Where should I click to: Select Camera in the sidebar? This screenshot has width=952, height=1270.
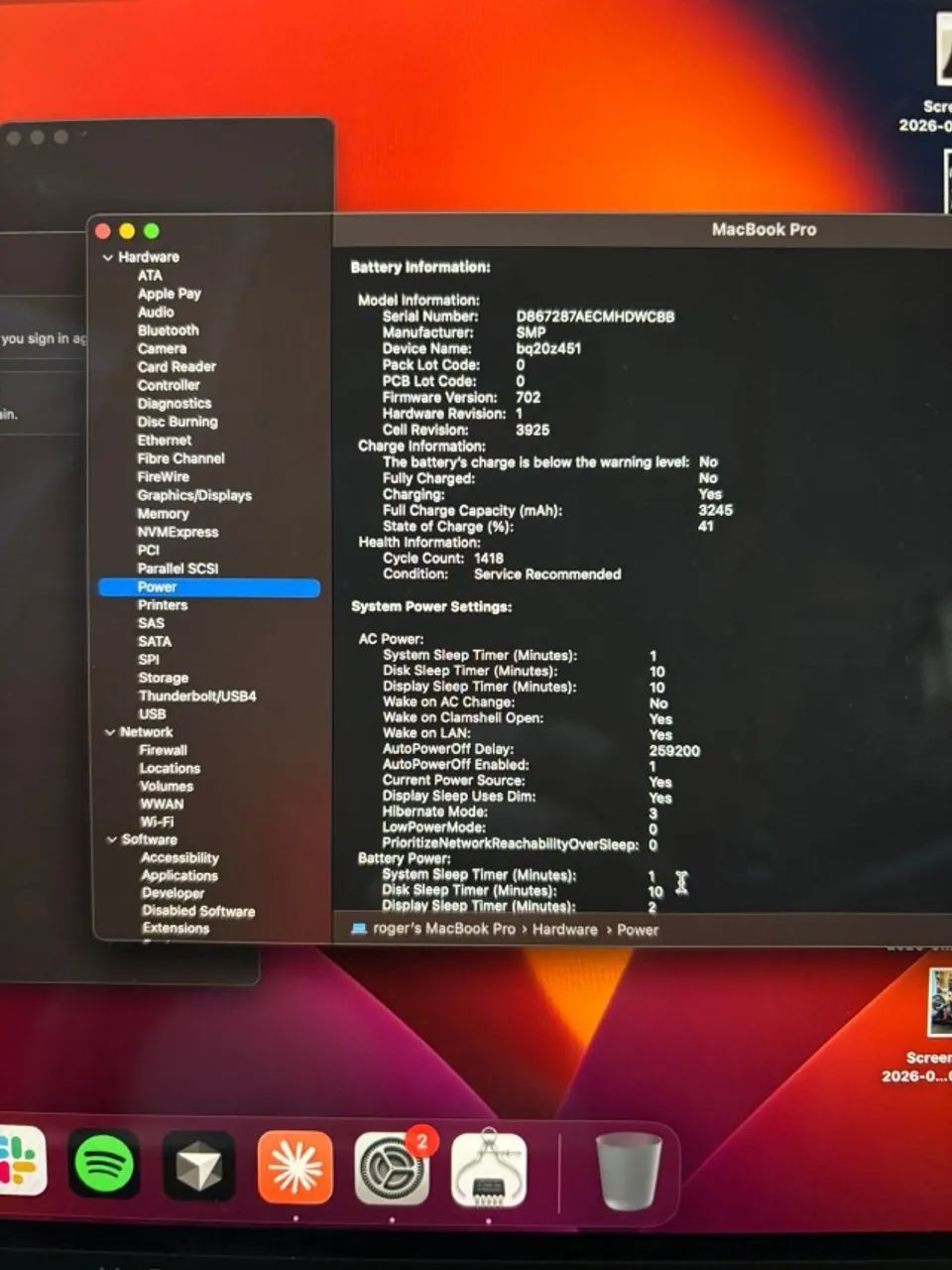tap(162, 348)
